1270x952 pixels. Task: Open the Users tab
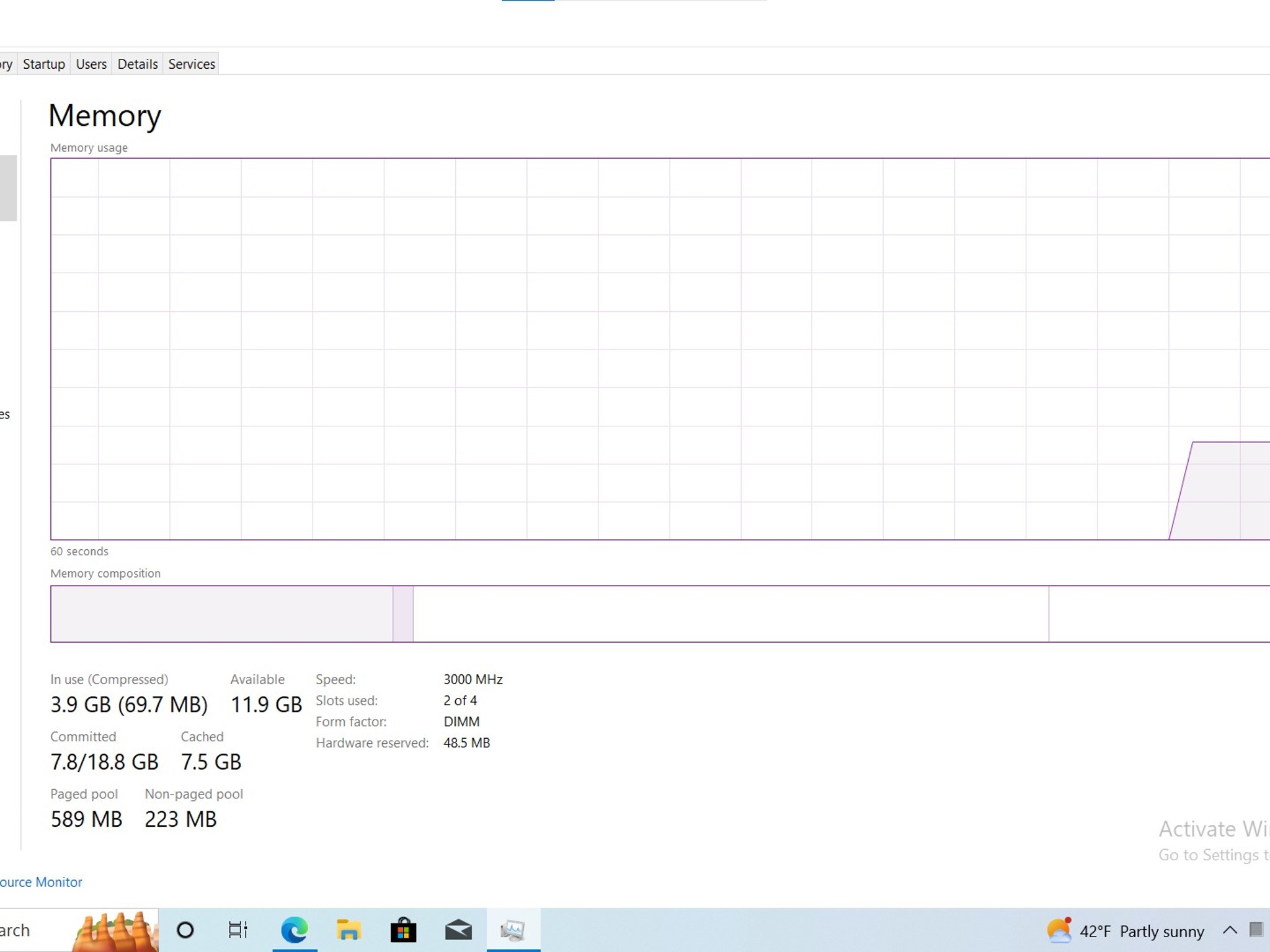pos(91,64)
